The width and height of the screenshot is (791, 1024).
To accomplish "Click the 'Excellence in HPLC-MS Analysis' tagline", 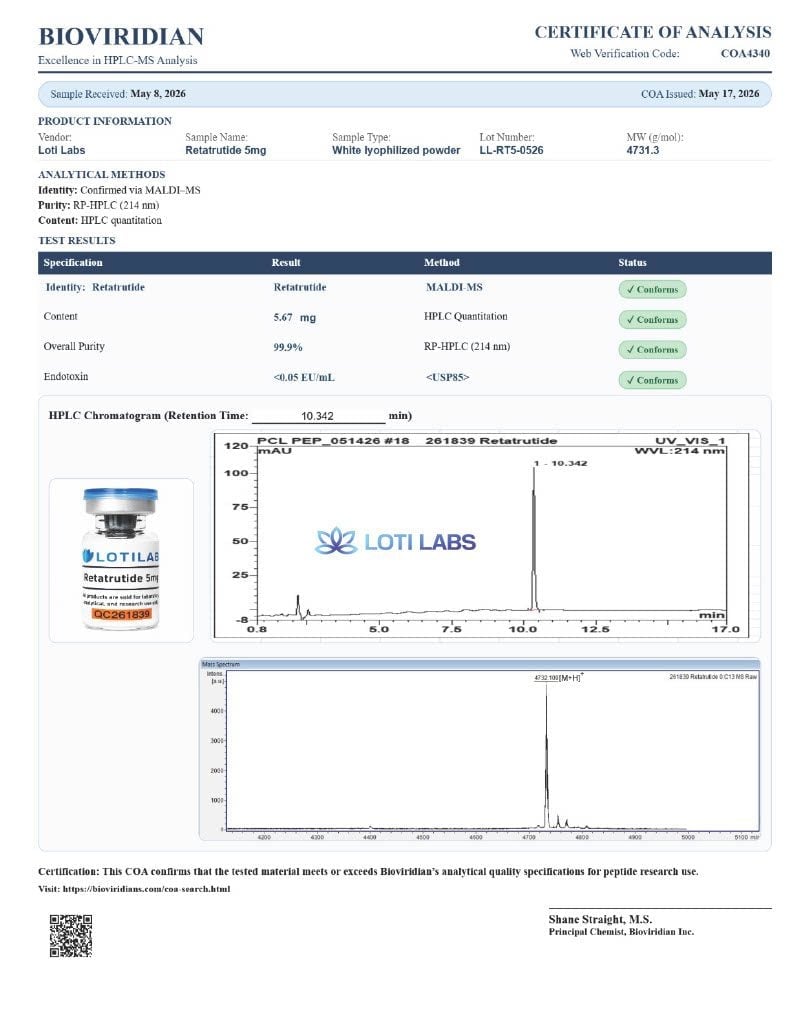I will pyautogui.click(x=118, y=60).
